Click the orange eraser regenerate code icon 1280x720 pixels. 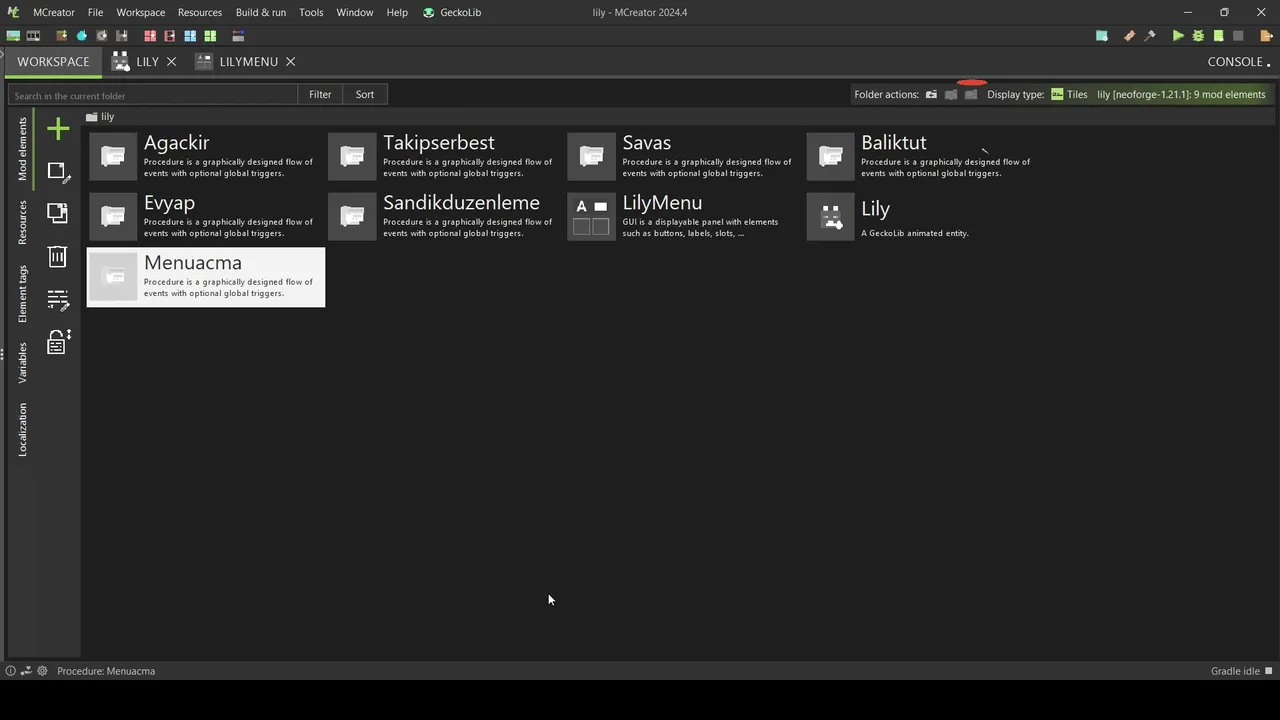[1130, 36]
